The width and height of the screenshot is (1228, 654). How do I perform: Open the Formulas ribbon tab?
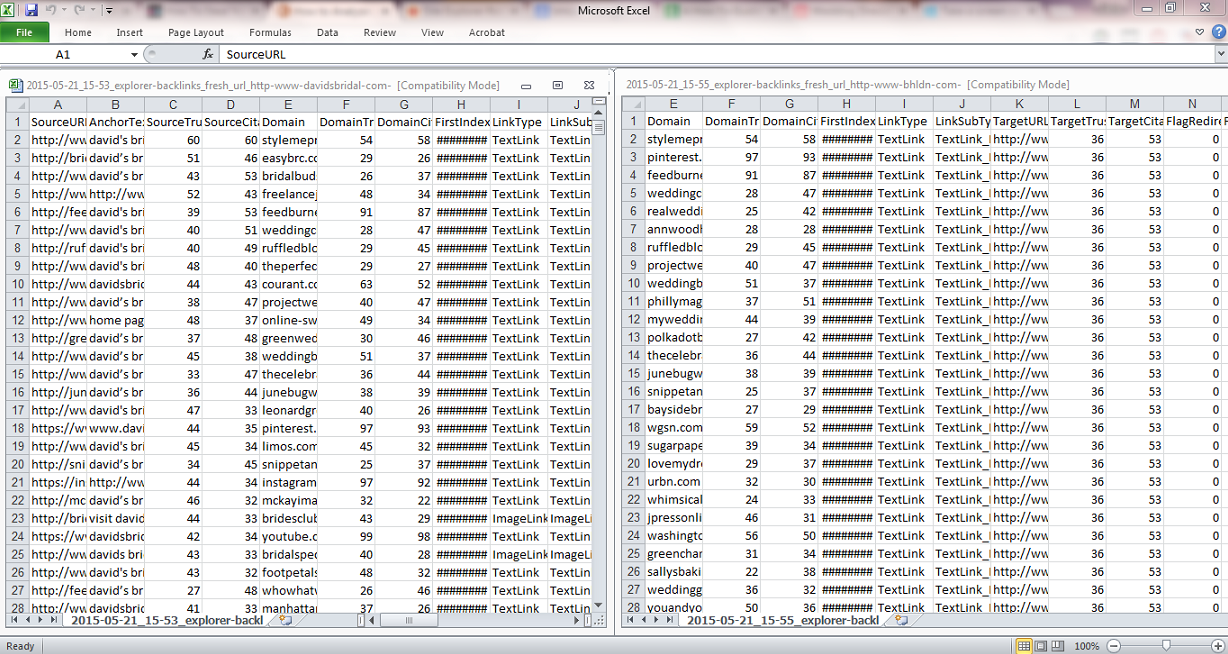tap(270, 32)
